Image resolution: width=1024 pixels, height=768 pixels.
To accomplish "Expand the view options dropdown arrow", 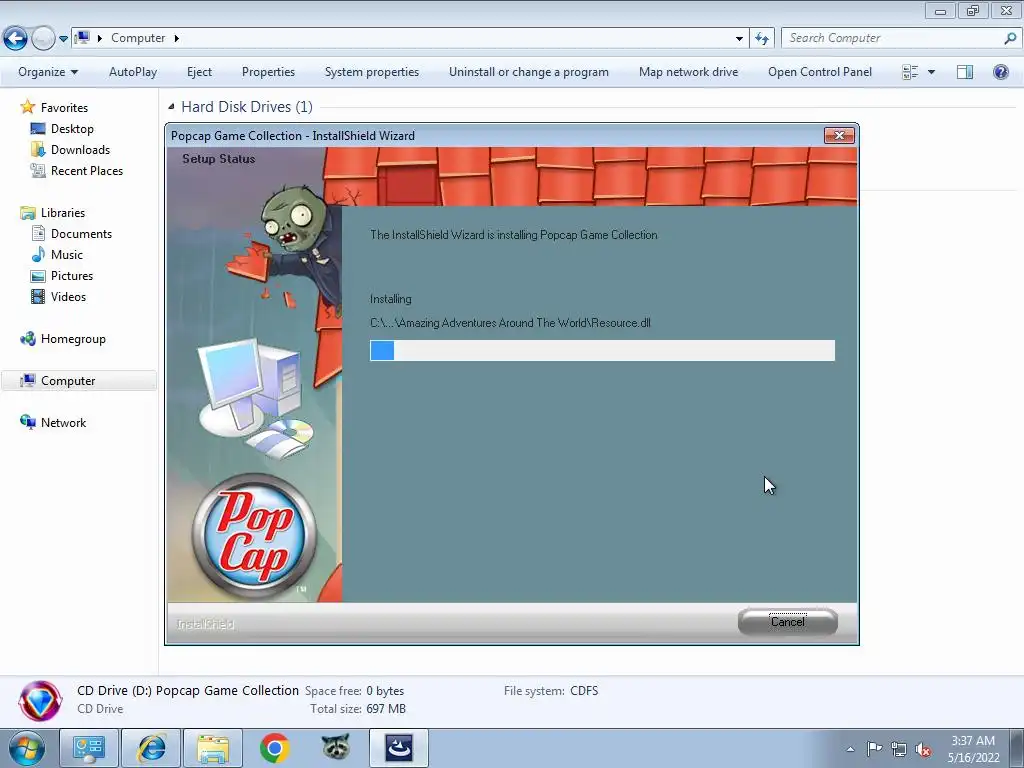I will pos(931,72).
